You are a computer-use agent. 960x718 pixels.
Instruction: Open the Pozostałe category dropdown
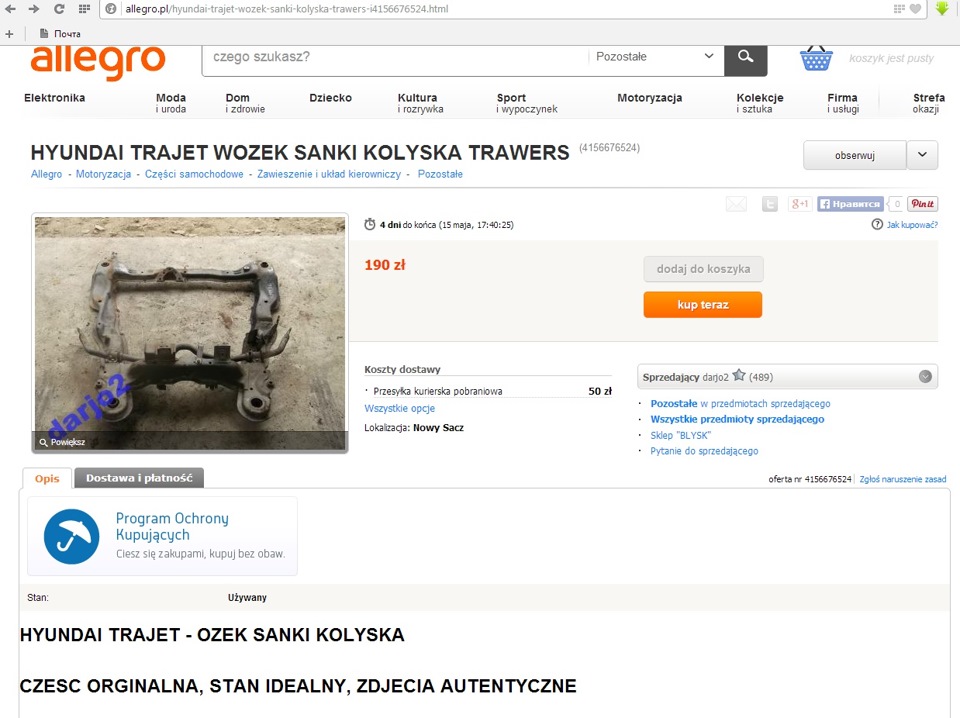point(655,56)
